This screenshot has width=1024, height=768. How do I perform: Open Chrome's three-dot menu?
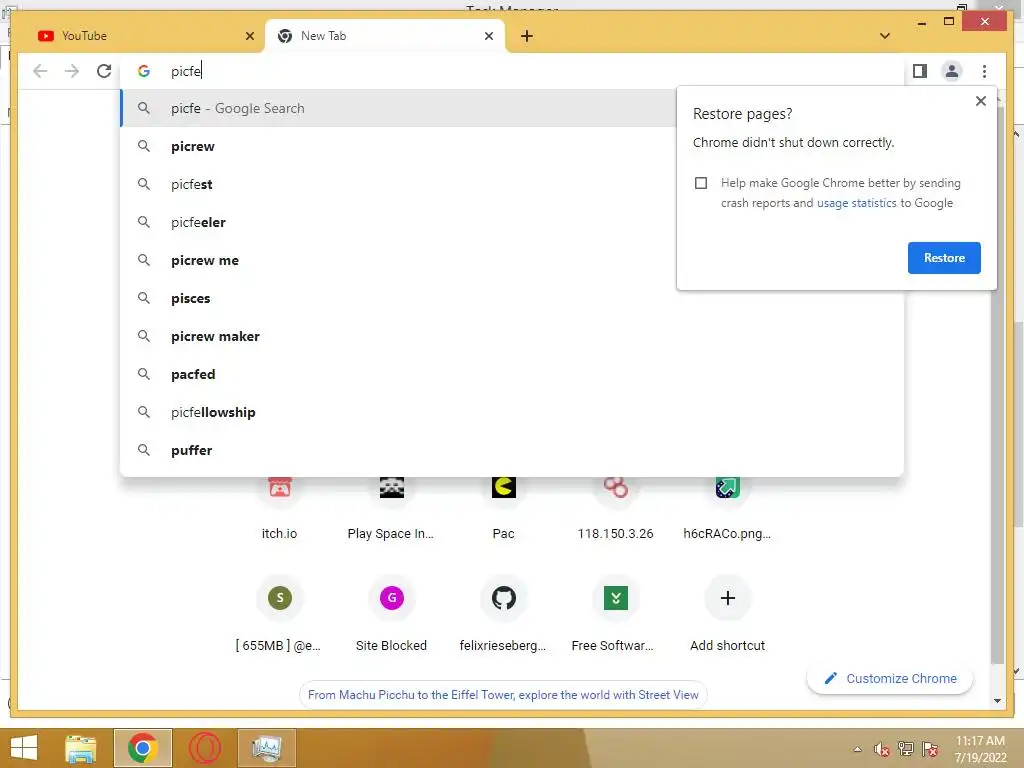pyautogui.click(x=984, y=71)
